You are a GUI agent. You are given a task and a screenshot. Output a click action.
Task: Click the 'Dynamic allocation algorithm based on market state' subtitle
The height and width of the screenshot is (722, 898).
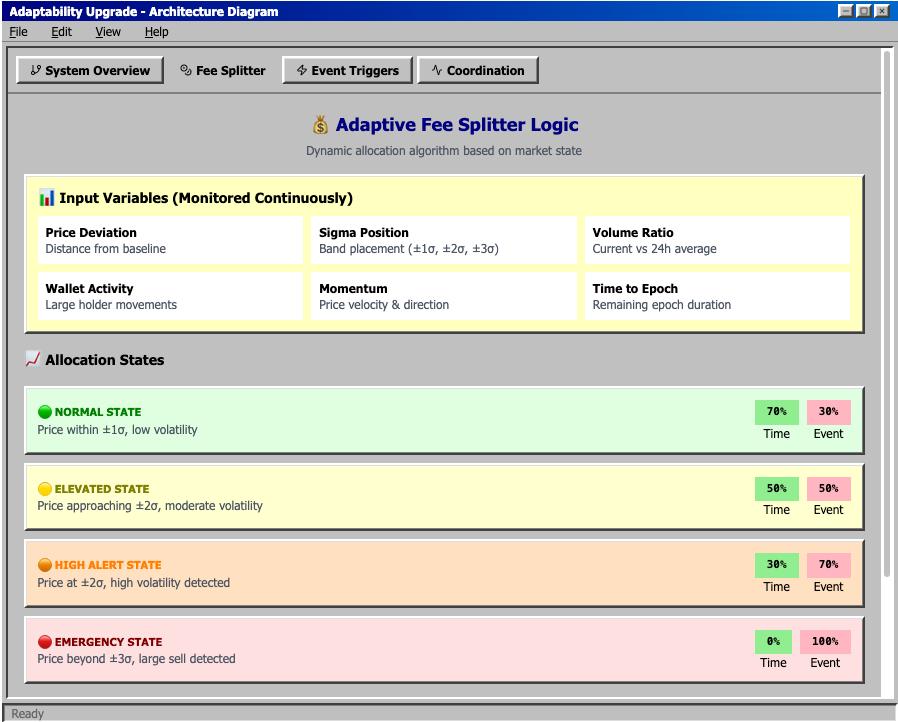(x=444, y=151)
